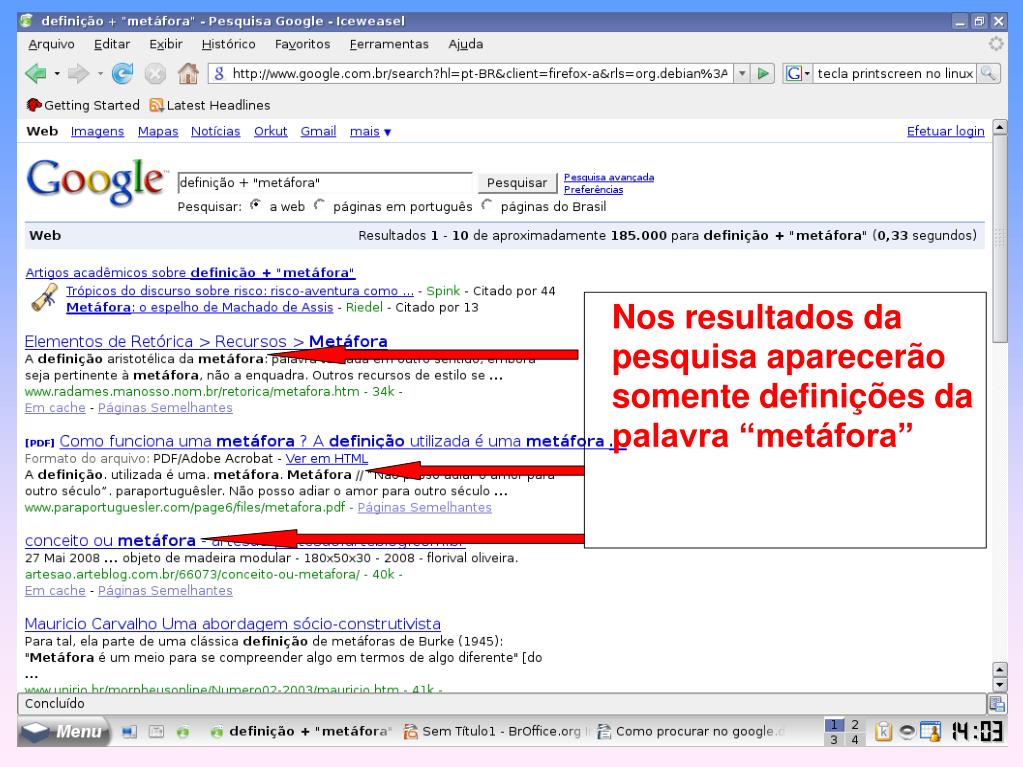Click the clock showing 14:03

pyautogui.click(x=977, y=732)
